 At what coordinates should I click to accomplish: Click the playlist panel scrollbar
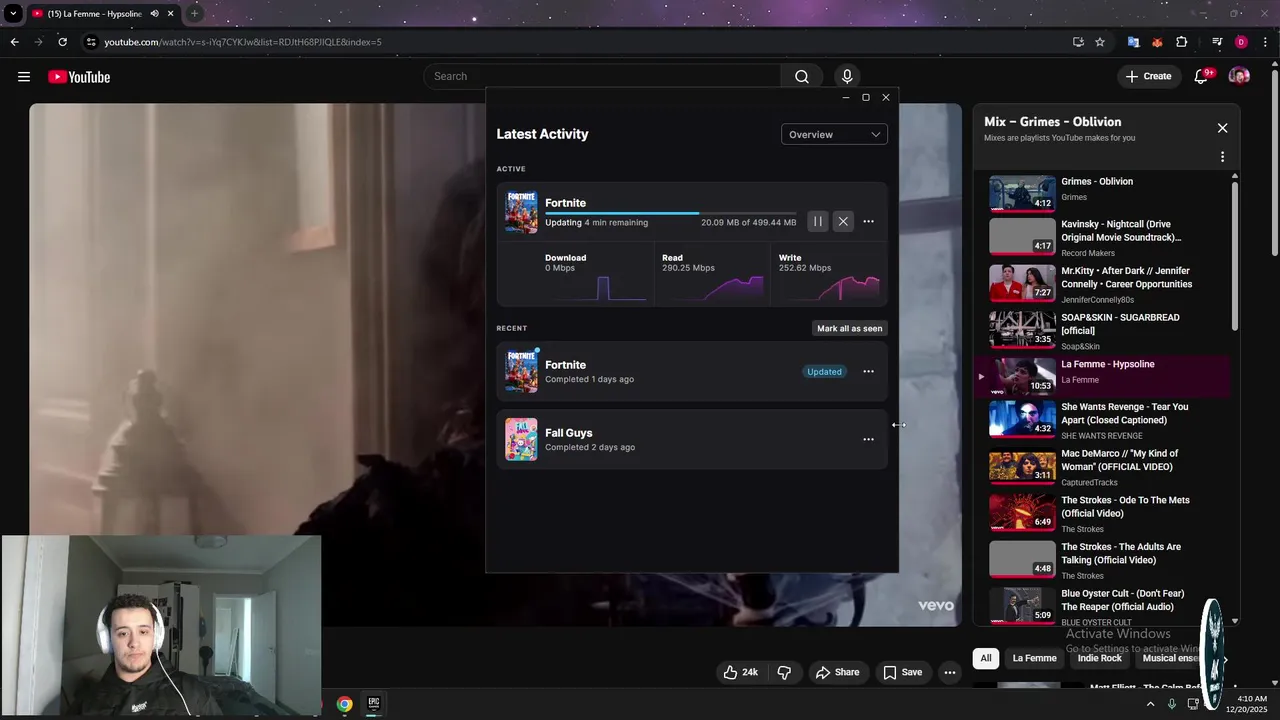click(x=1235, y=255)
